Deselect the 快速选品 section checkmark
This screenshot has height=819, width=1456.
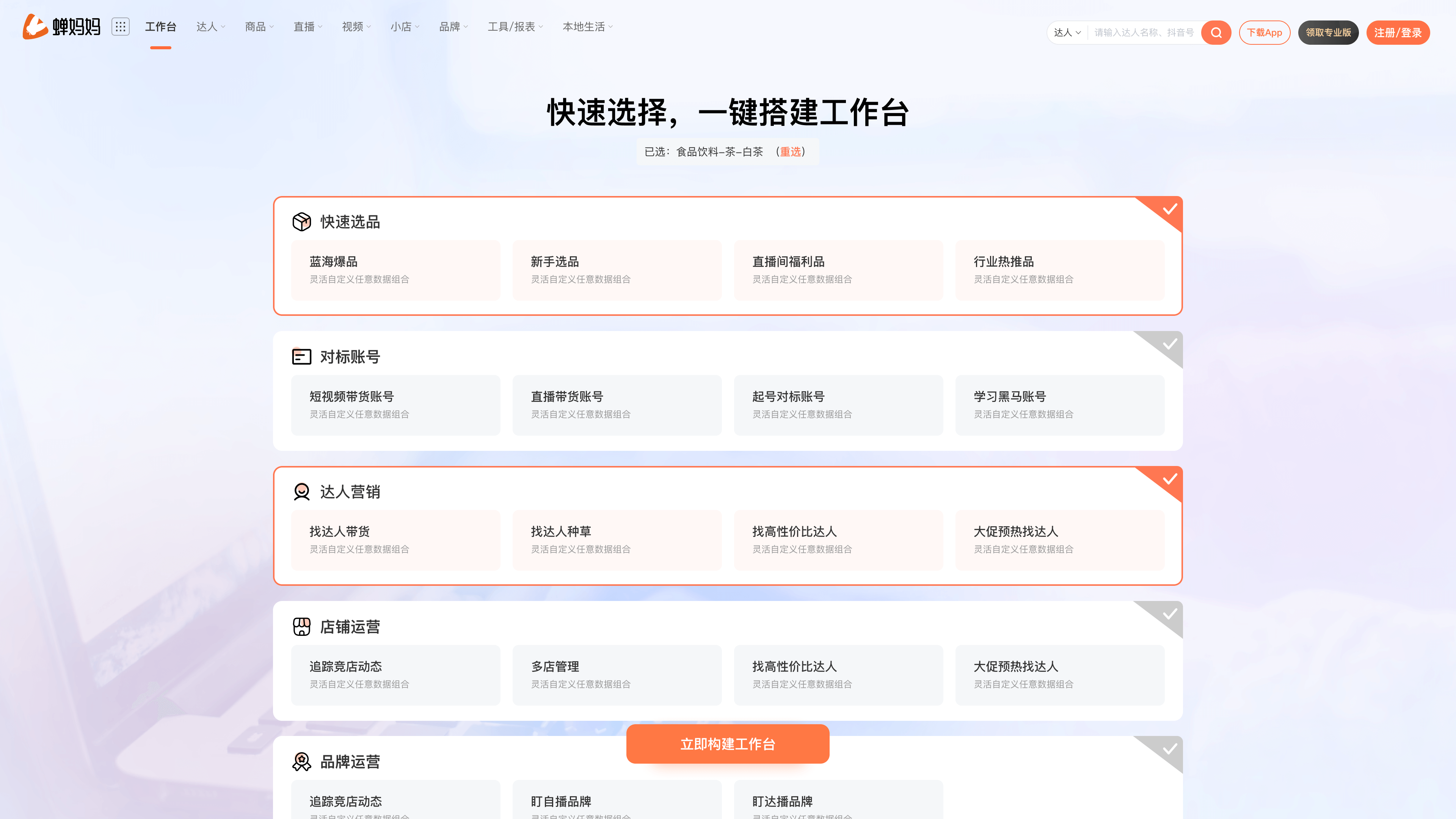(1169, 210)
